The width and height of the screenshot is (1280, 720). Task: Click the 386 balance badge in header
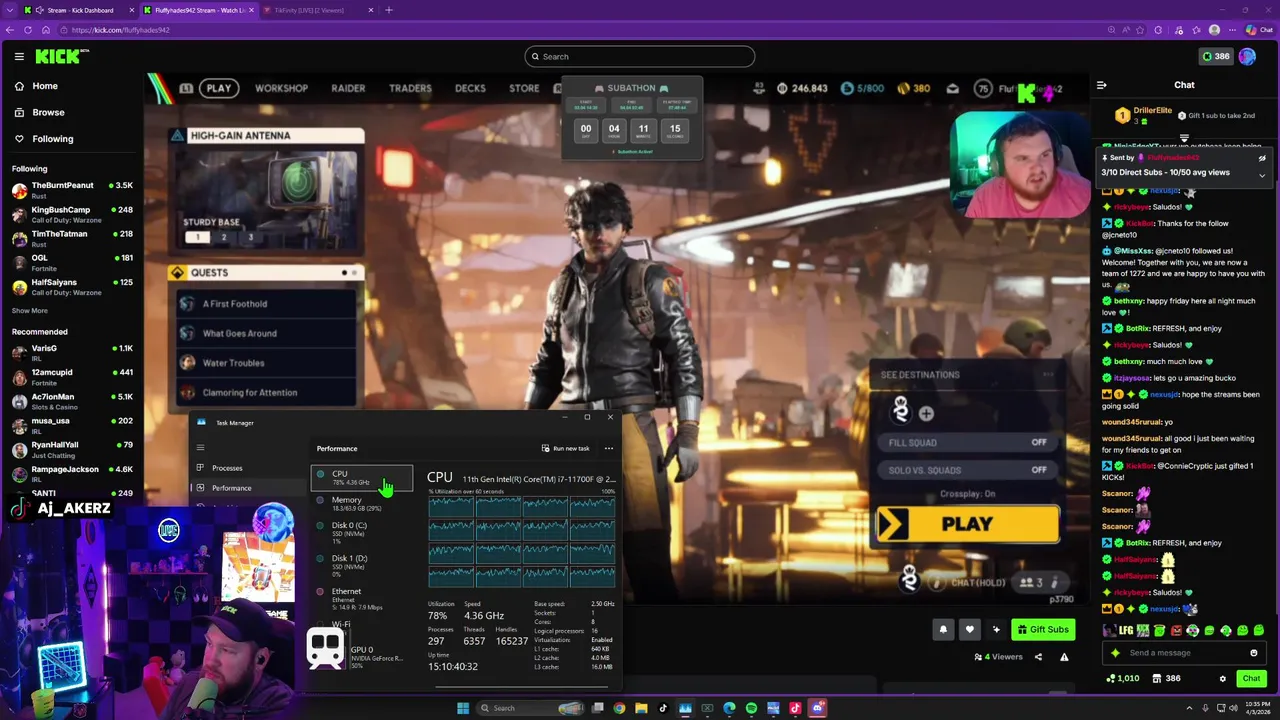(x=1216, y=57)
